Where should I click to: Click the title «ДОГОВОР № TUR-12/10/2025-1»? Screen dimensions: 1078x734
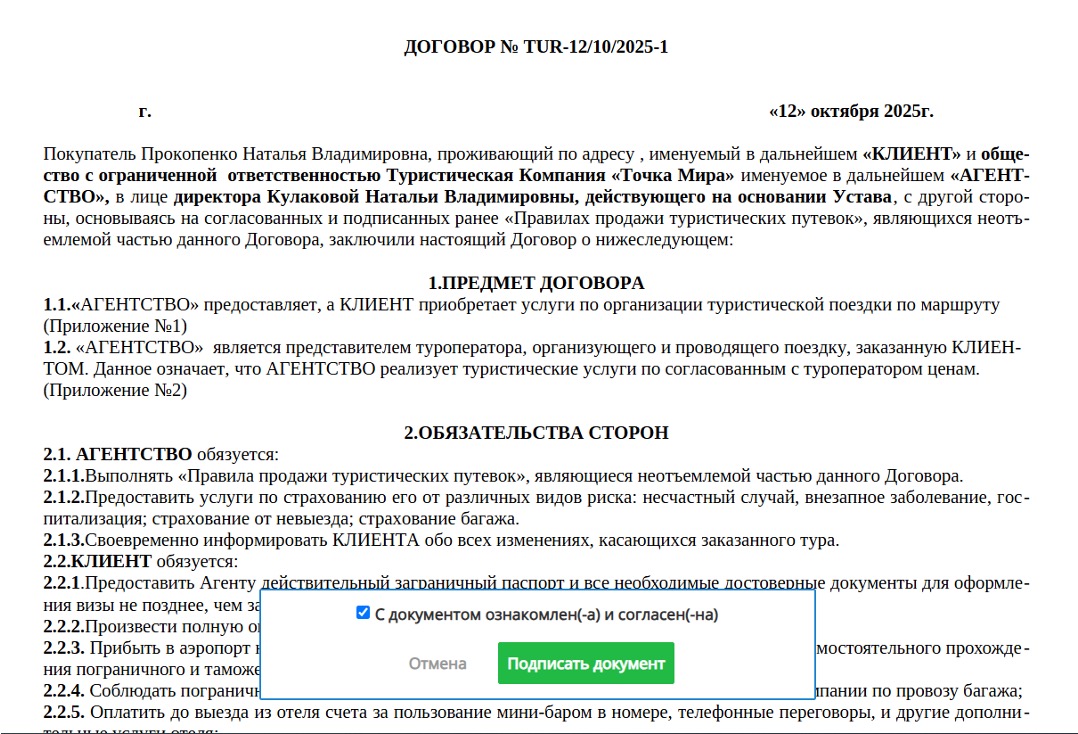[536, 47]
